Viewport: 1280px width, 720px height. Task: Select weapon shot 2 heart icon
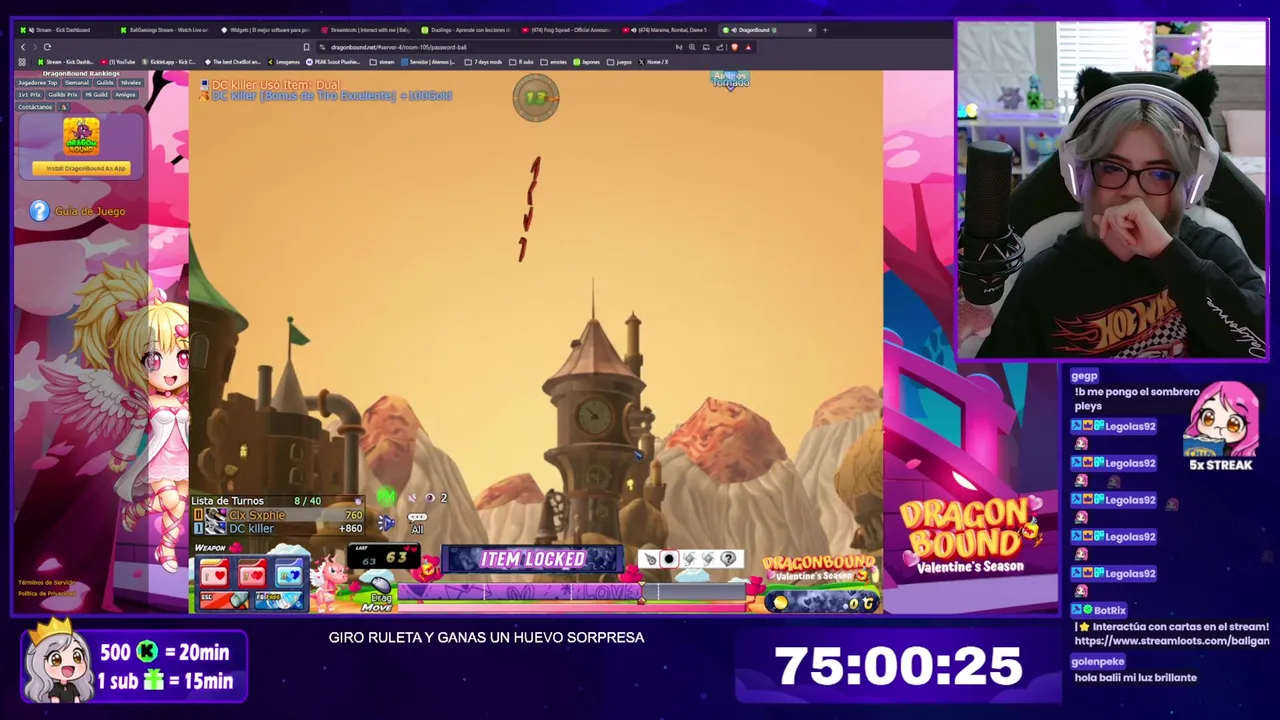pos(252,574)
